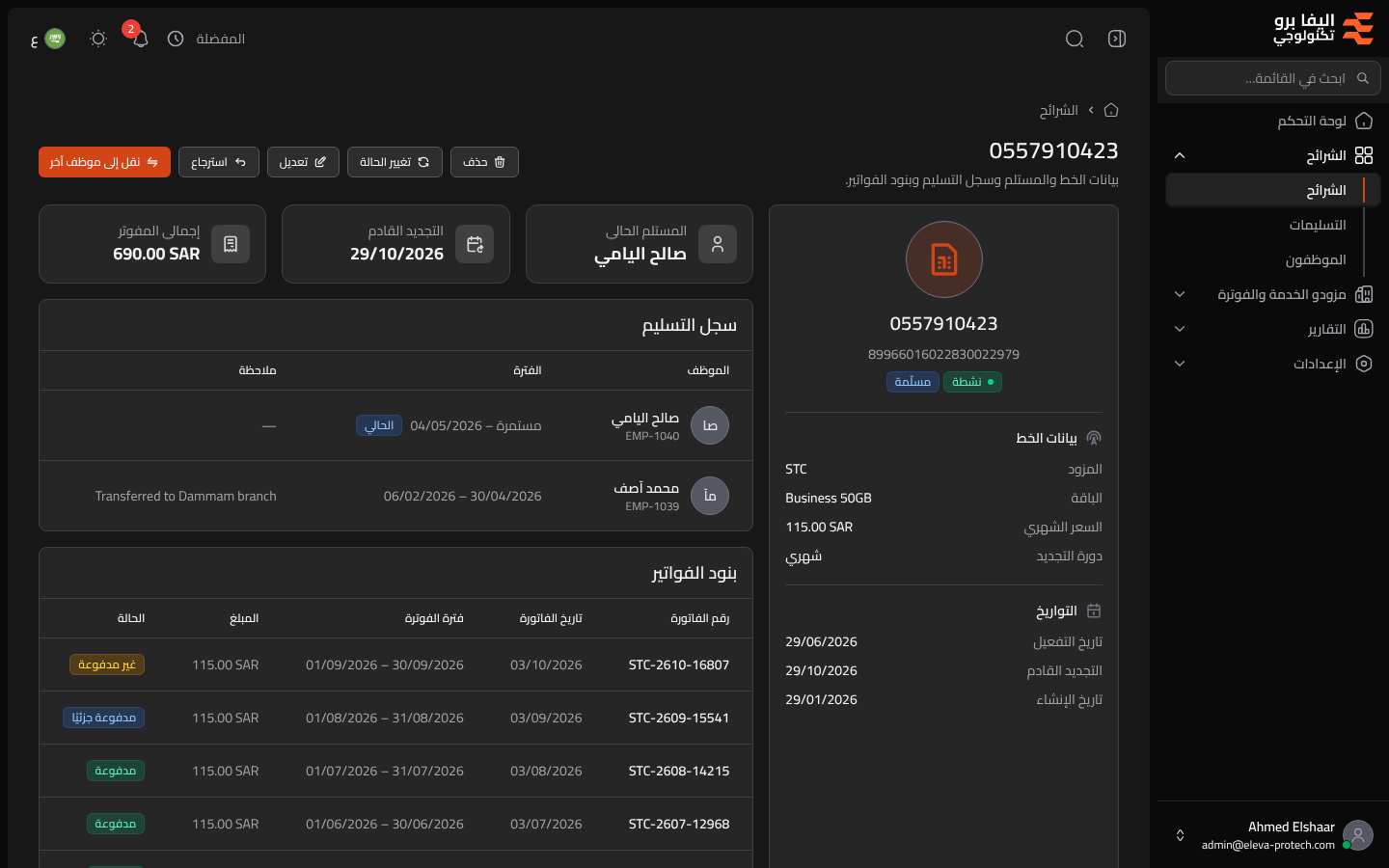Click the receipt icon in إجمالي المفوتر card

[x=231, y=244]
